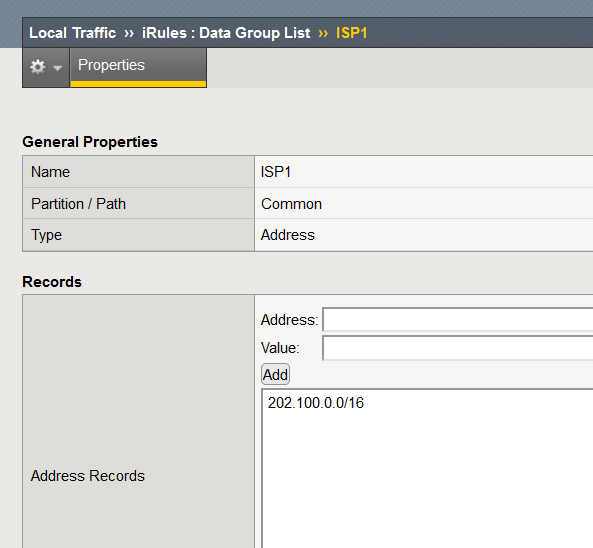Click the Name row label
593x548 pixels.
[50, 172]
